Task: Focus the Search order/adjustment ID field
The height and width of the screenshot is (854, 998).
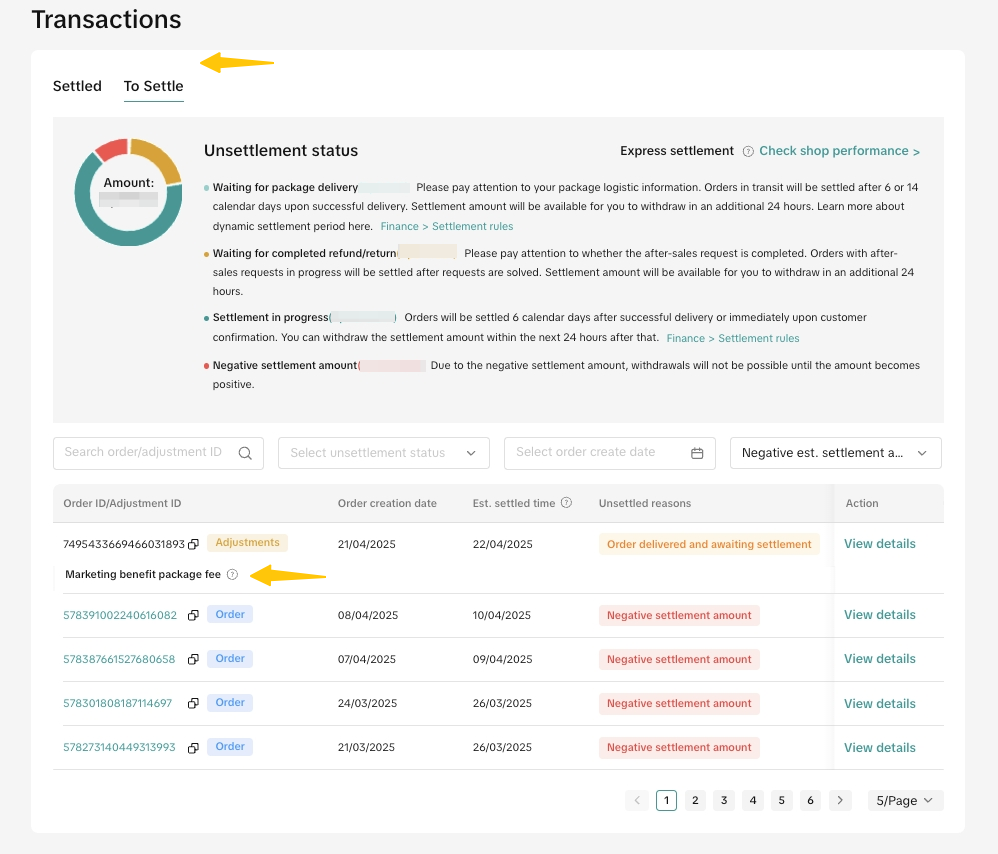Action: pyautogui.click(x=143, y=453)
